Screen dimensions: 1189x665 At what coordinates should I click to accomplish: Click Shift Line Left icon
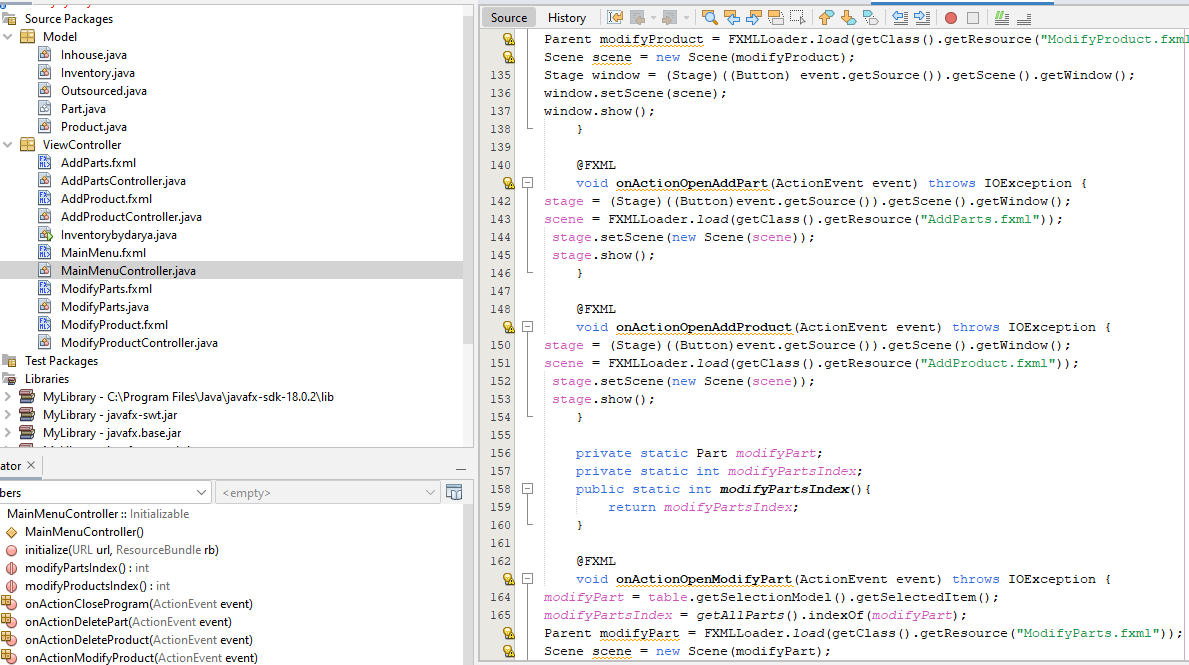[900, 17]
